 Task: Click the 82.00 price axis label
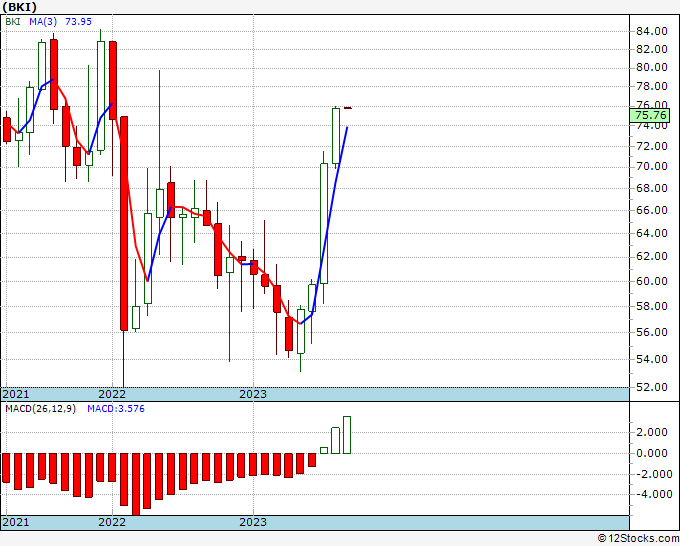pyautogui.click(x=651, y=49)
